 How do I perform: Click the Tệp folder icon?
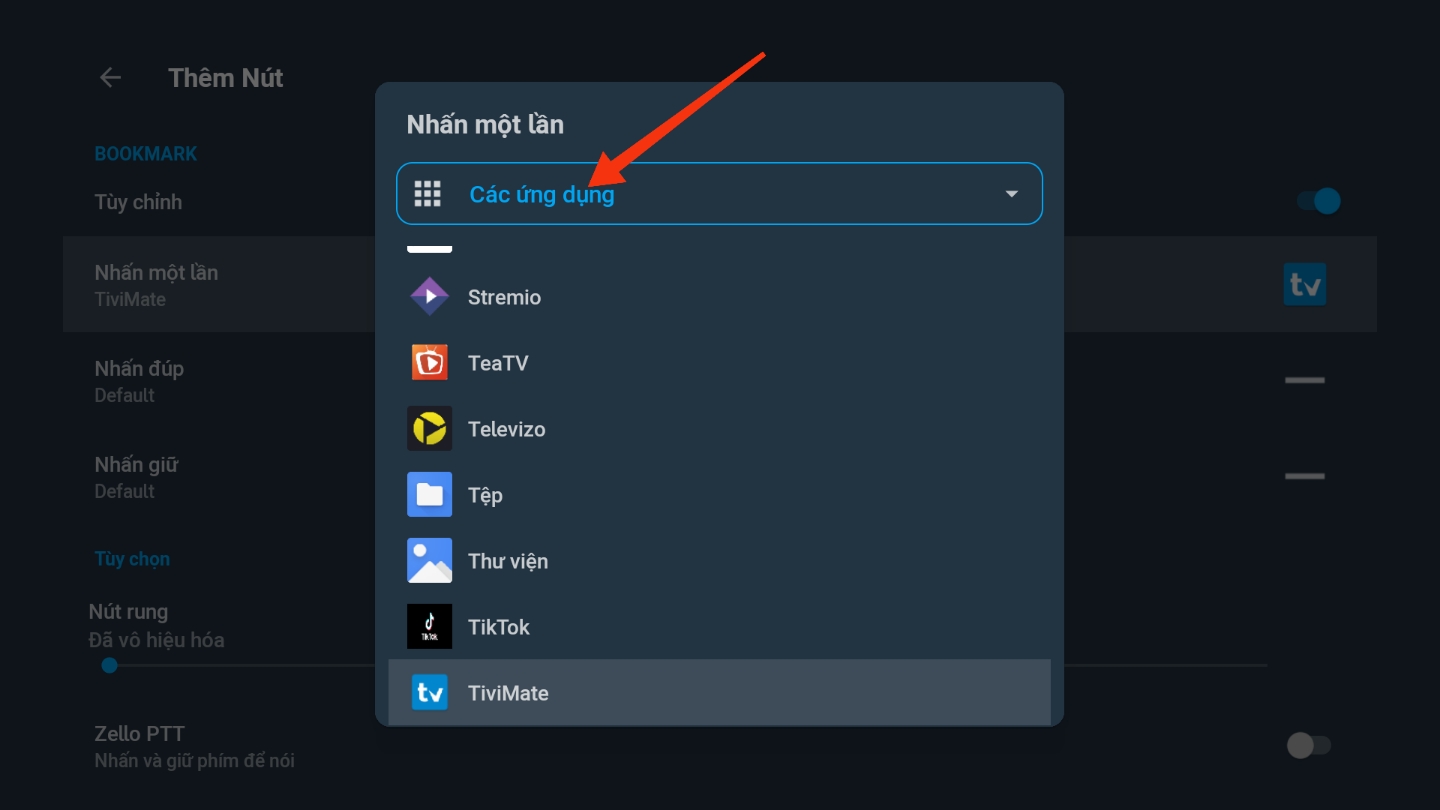coord(429,495)
